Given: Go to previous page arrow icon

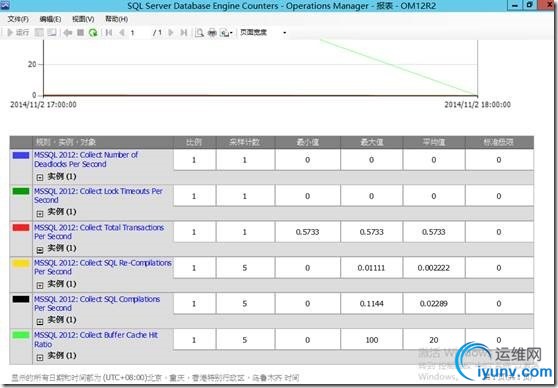Looking at the screenshot, I should tap(122, 33).
